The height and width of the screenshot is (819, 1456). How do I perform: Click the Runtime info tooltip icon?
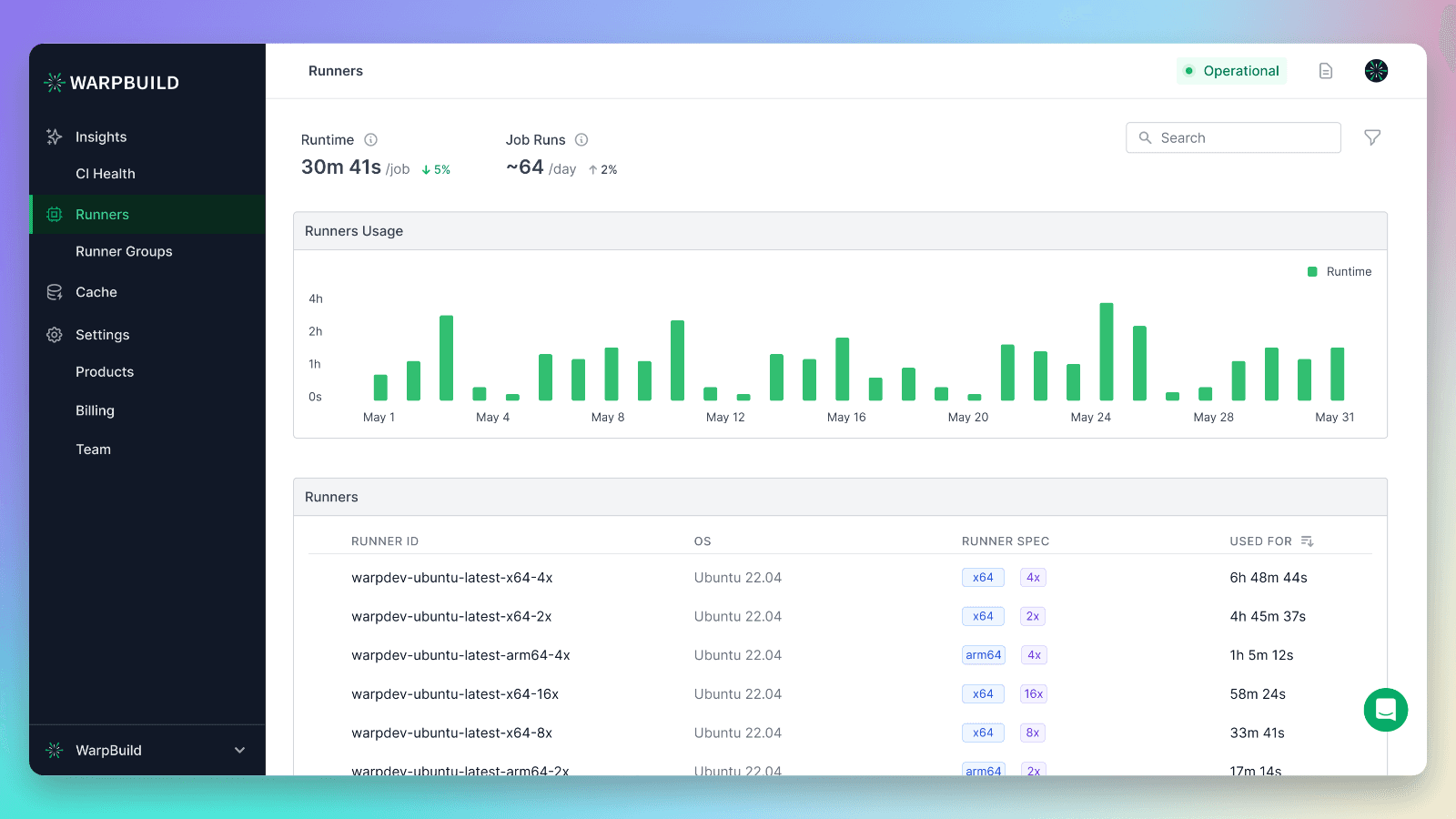pyautogui.click(x=370, y=139)
